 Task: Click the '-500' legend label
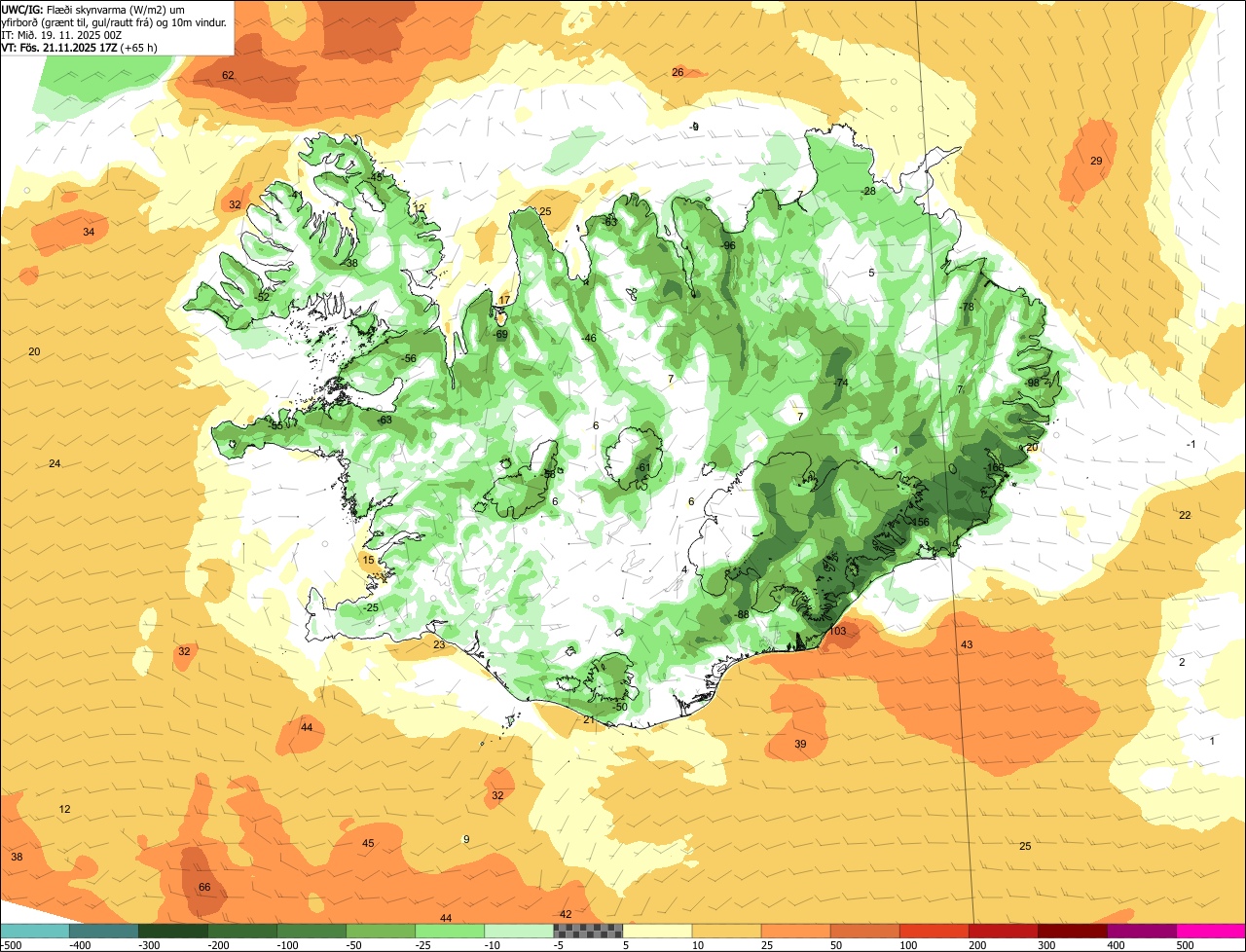(11, 945)
